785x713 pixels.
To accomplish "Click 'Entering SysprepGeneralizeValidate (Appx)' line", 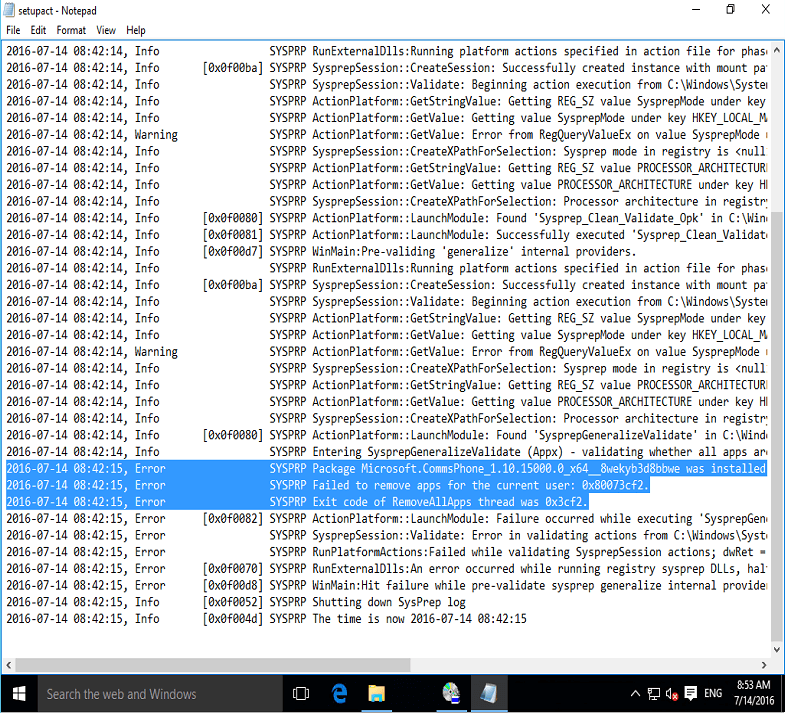I will [386, 452].
